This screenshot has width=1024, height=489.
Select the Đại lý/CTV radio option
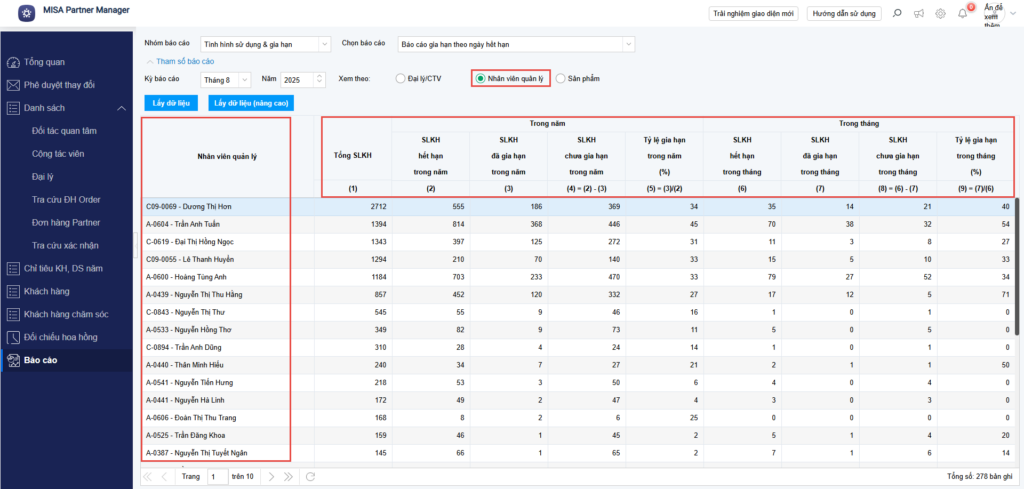[x=401, y=78]
